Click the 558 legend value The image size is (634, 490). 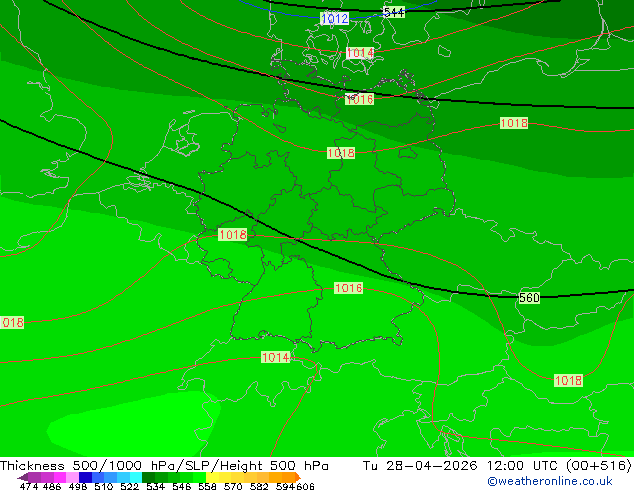(x=207, y=486)
